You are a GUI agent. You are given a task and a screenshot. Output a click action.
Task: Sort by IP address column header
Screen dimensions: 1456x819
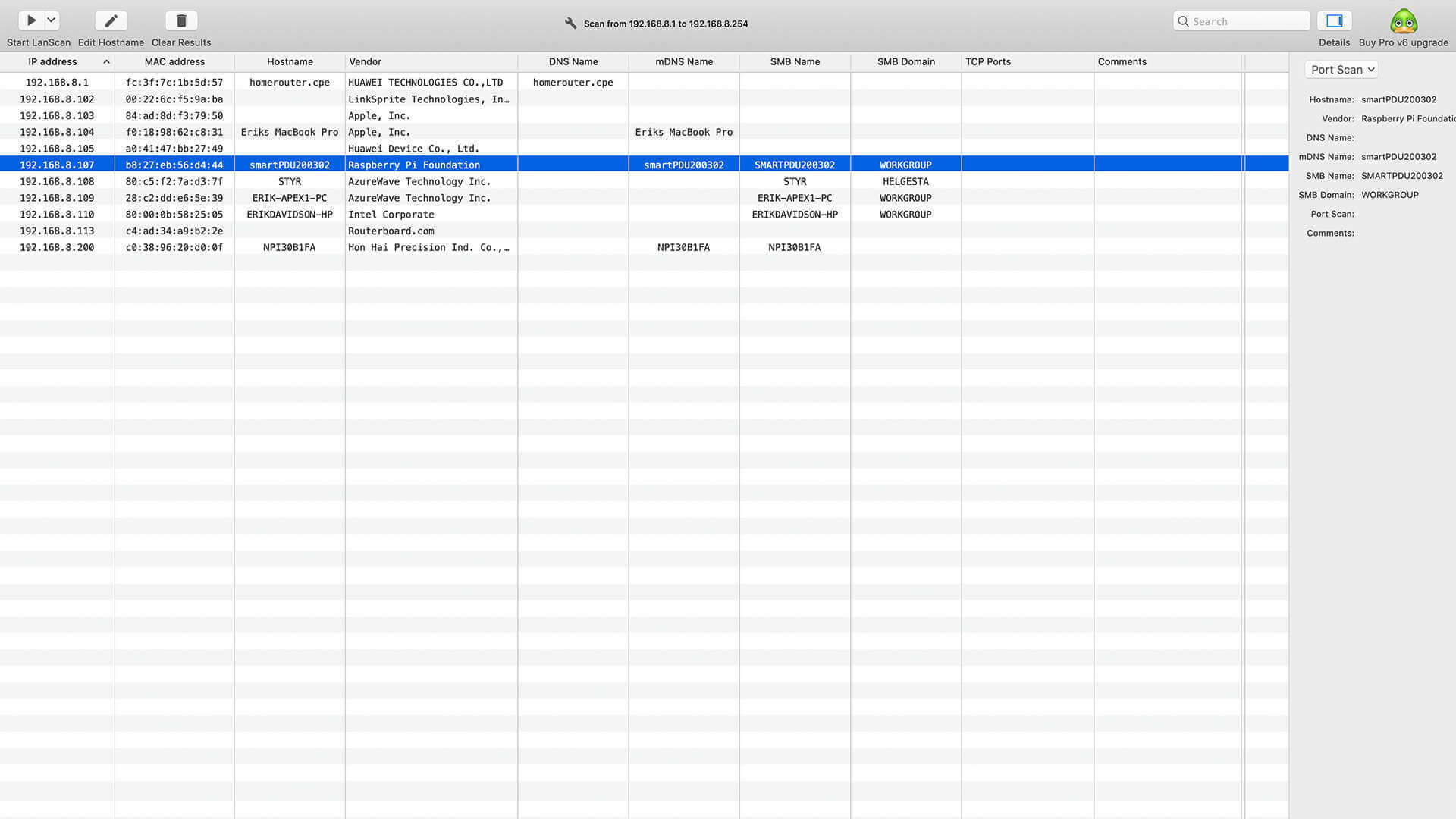(57, 62)
